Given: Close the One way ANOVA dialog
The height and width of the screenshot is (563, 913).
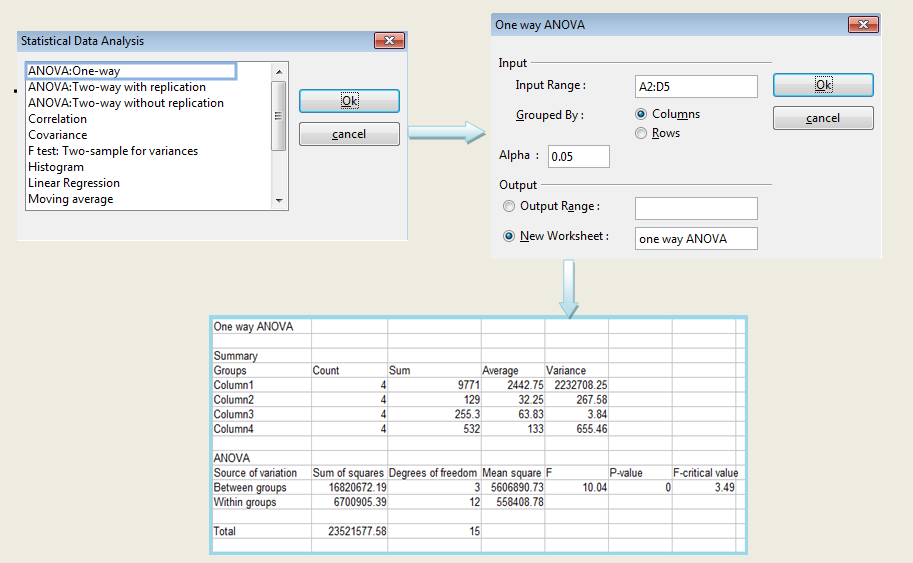Looking at the screenshot, I should 863,24.
